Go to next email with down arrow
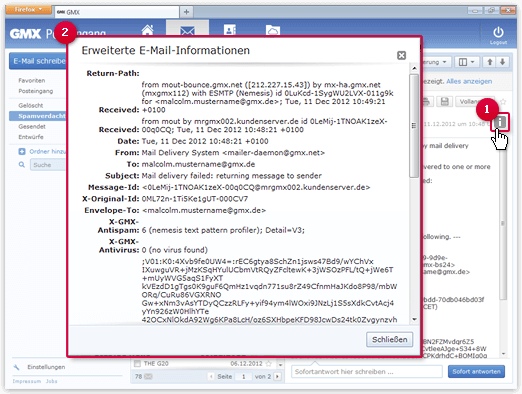This screenshot has height=394, width=522. (502, 62)
